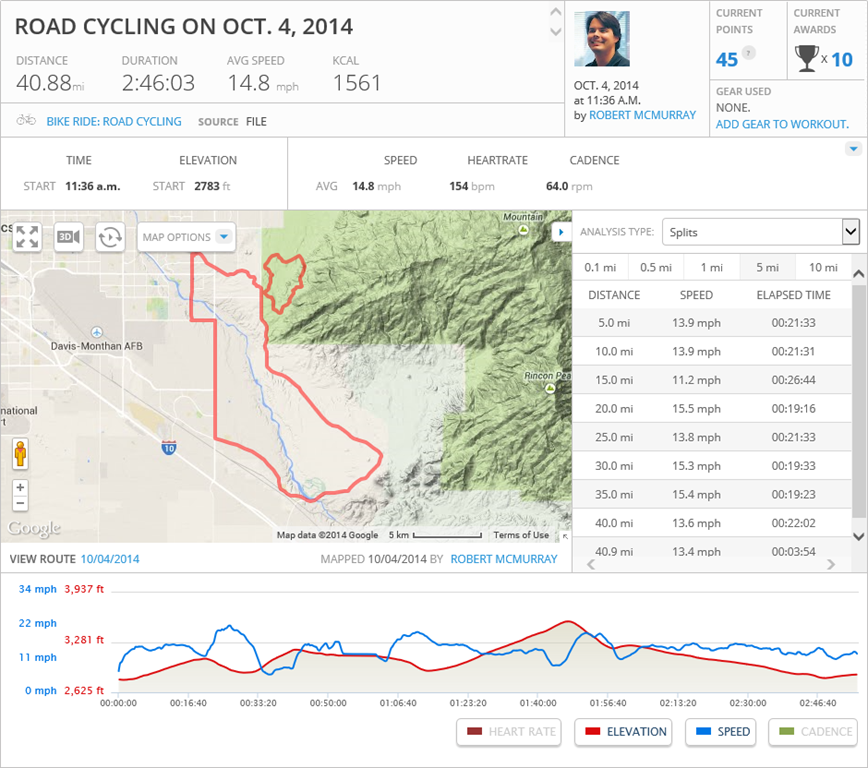Viewport: 868px width, 768px height.
Task: Open Analysis Type Splits dropdown
Action: pyautogui.click(x=760, y=232)
